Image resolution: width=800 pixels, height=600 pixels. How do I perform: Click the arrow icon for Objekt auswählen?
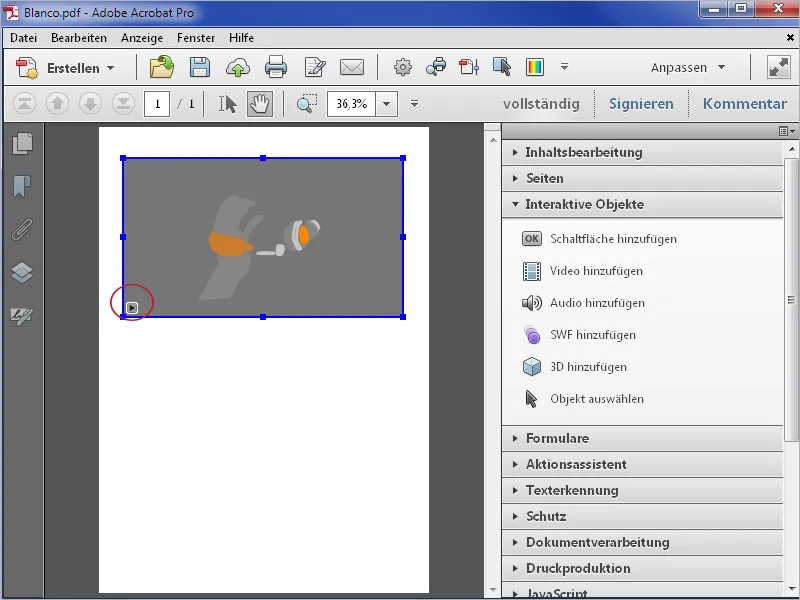[x=531, y=399]
